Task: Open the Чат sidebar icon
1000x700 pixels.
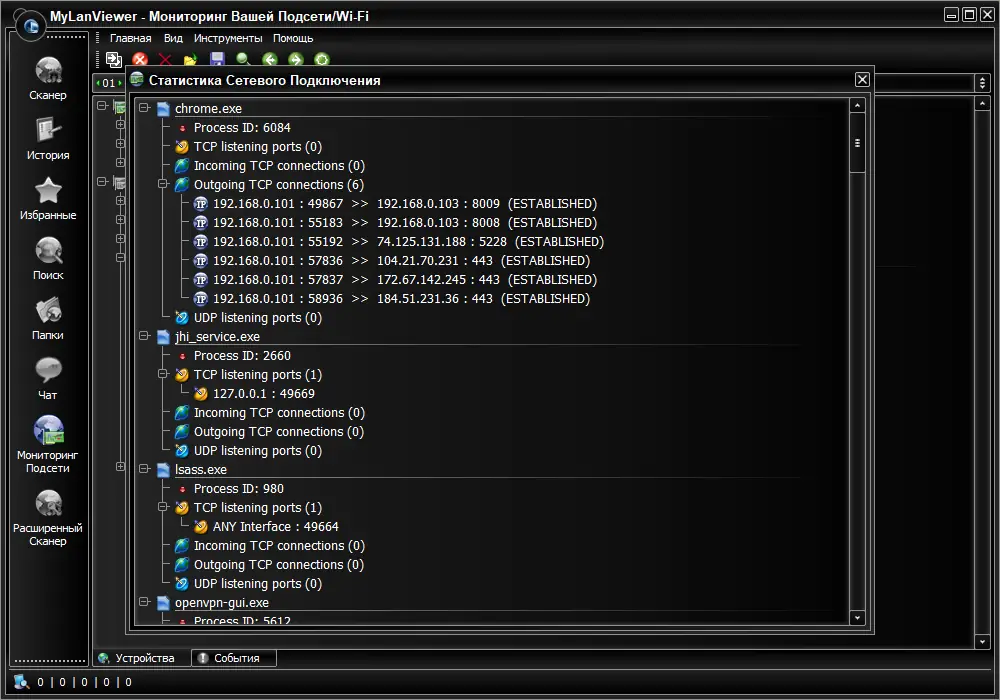Action: pos(48,378)
